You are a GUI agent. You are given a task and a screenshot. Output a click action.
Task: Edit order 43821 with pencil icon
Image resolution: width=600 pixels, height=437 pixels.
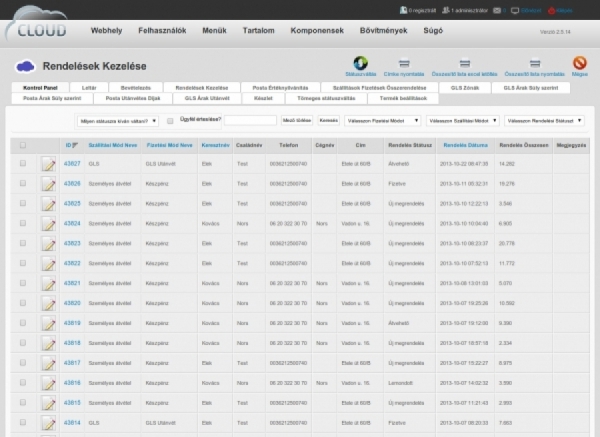click(48, 283)
